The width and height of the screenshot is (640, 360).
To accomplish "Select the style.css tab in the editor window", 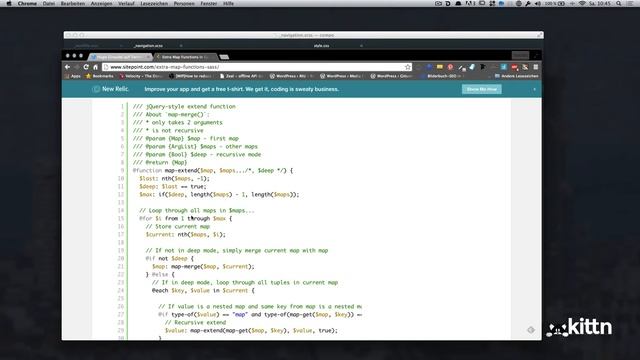I will pos(322,46).
